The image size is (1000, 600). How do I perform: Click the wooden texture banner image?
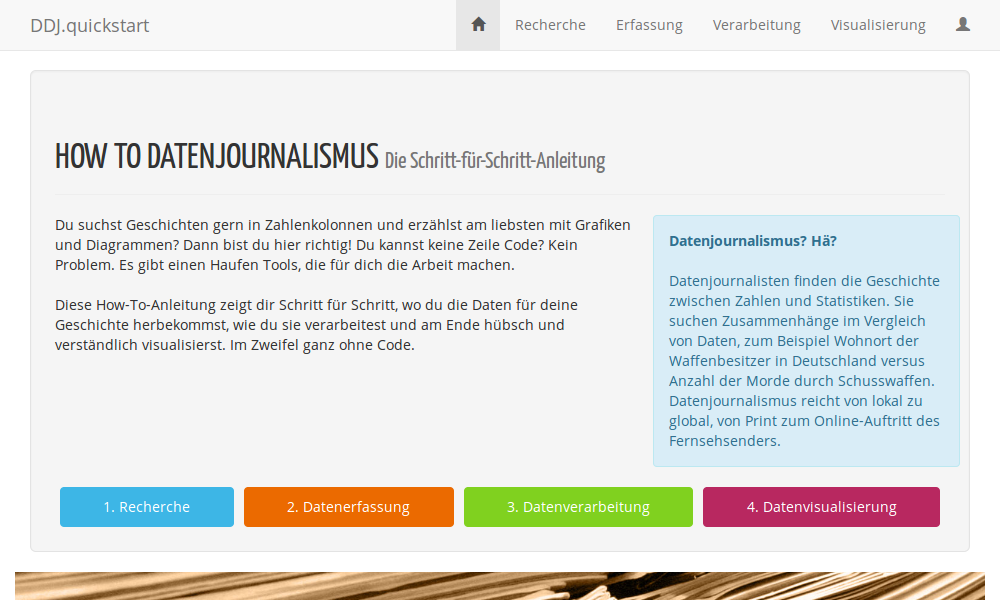pos(500,586)
